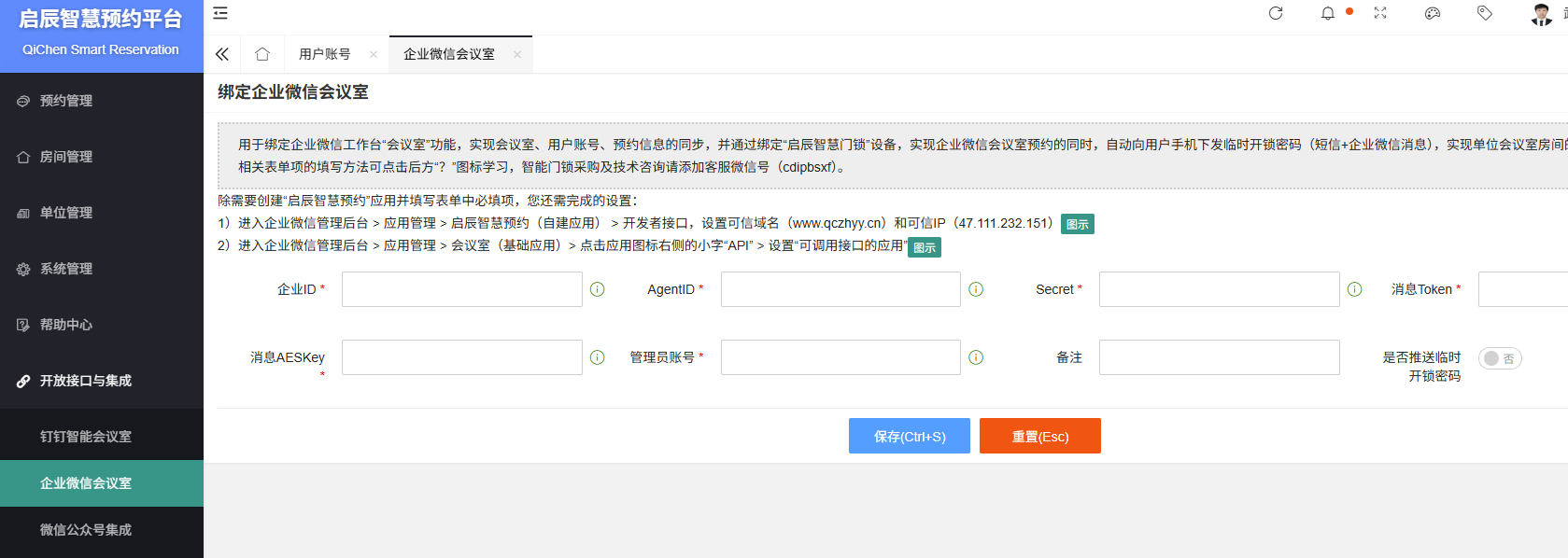Toggle 是否推送临时开锁密码 switch
This screenshot has height=558, width=1568.
pyautogui.click(x=1500, y=358)
